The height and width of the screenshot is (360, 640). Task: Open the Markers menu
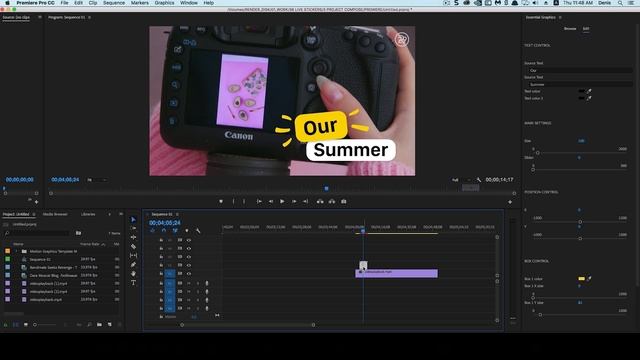pos(140,3)
